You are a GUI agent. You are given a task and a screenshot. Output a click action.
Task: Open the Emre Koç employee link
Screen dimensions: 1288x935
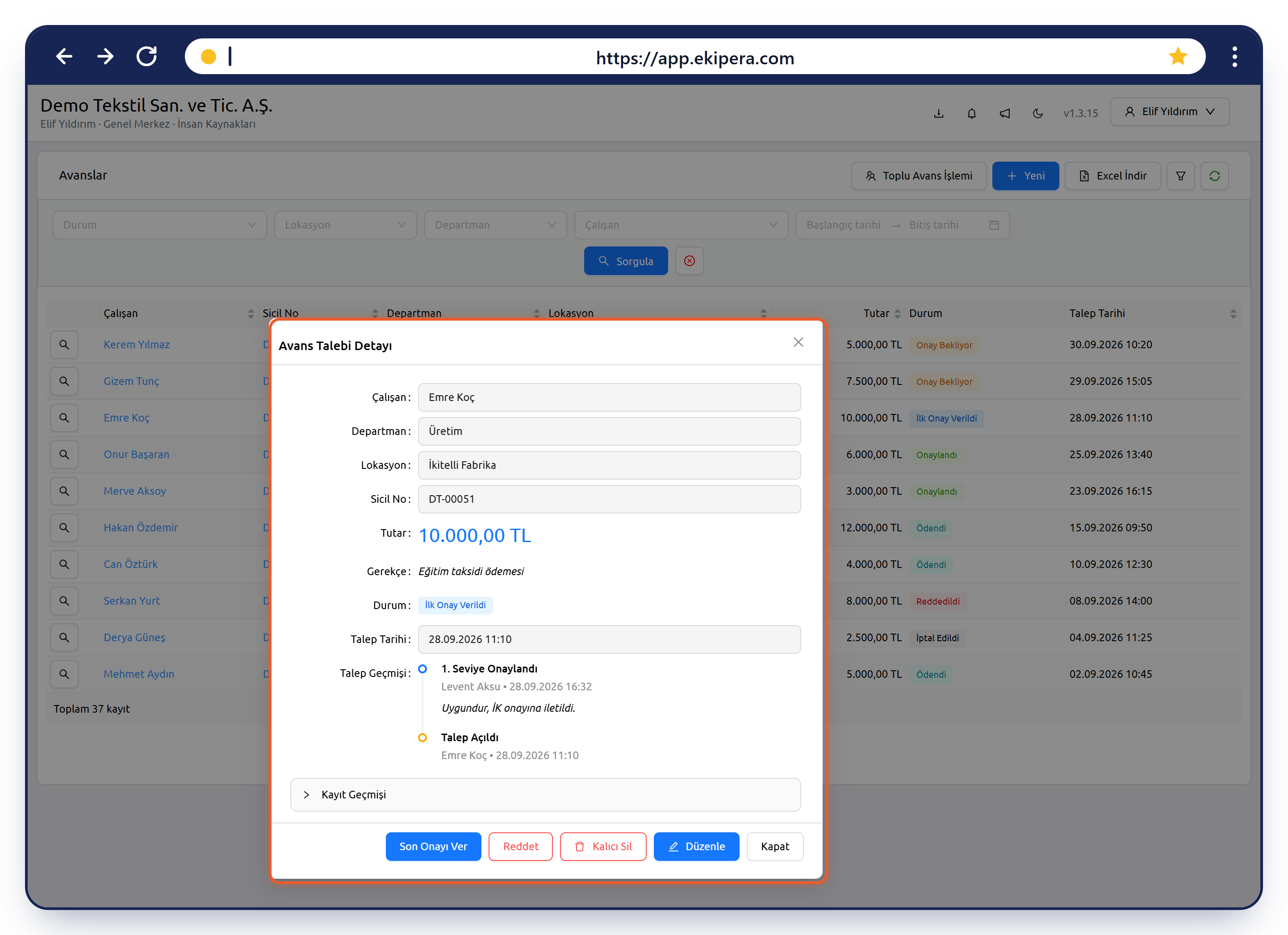tap(126, 418)
